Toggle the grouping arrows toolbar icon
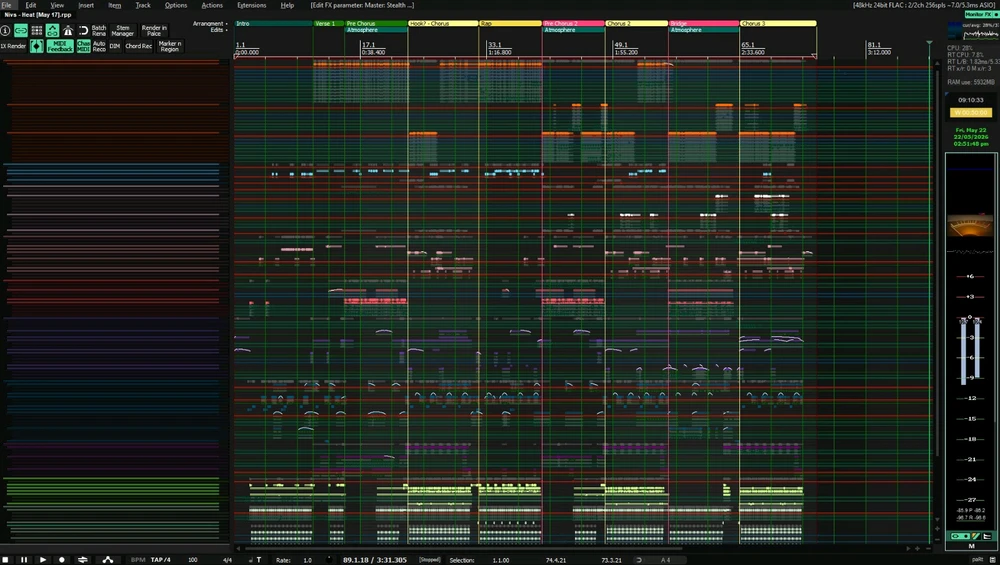This screenshot has width=1000, height=565. click(52, 30)
